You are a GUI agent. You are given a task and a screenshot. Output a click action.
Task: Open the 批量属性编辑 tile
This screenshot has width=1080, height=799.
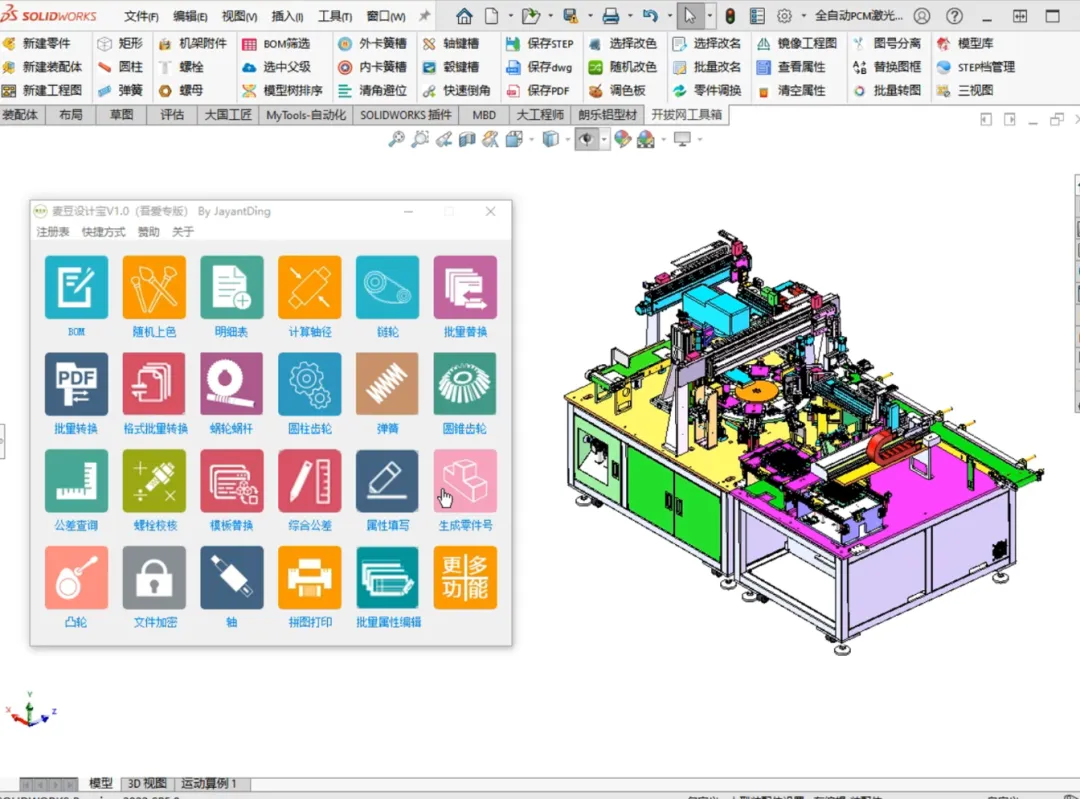[387, 578]
